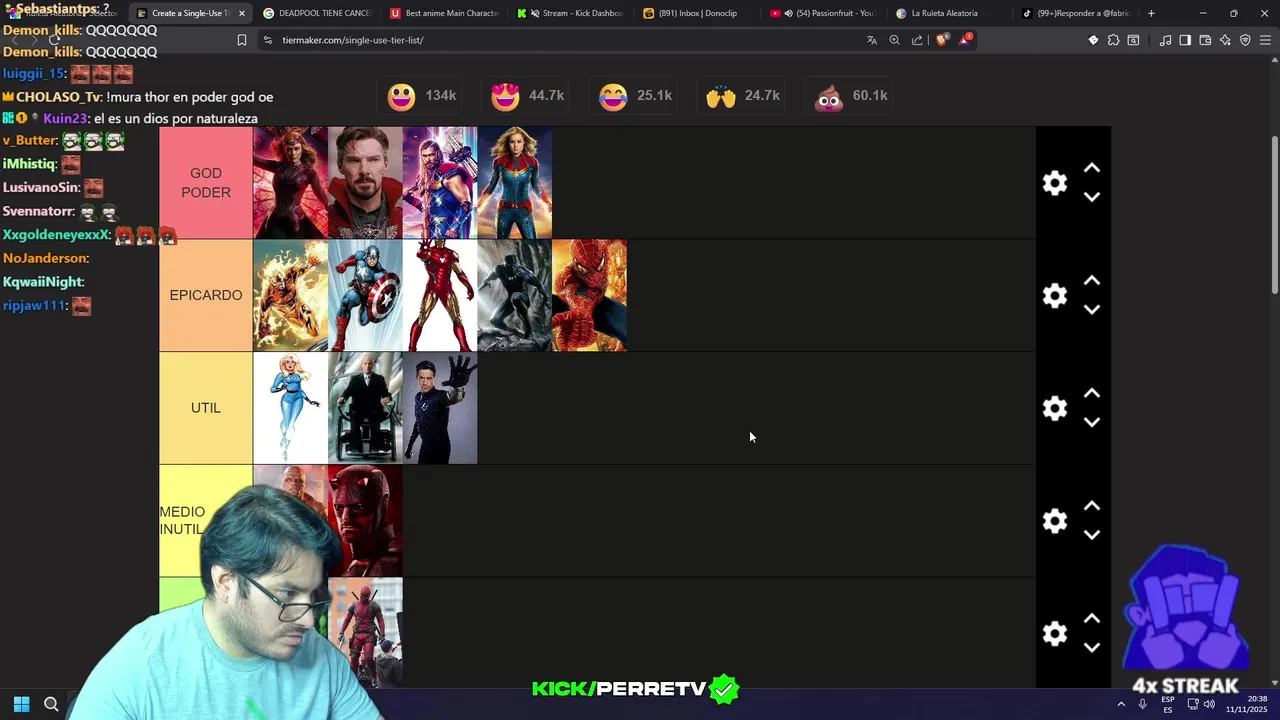
Task: Open the Brave Rewards triangle icon
Action: (x=965, y=40)
